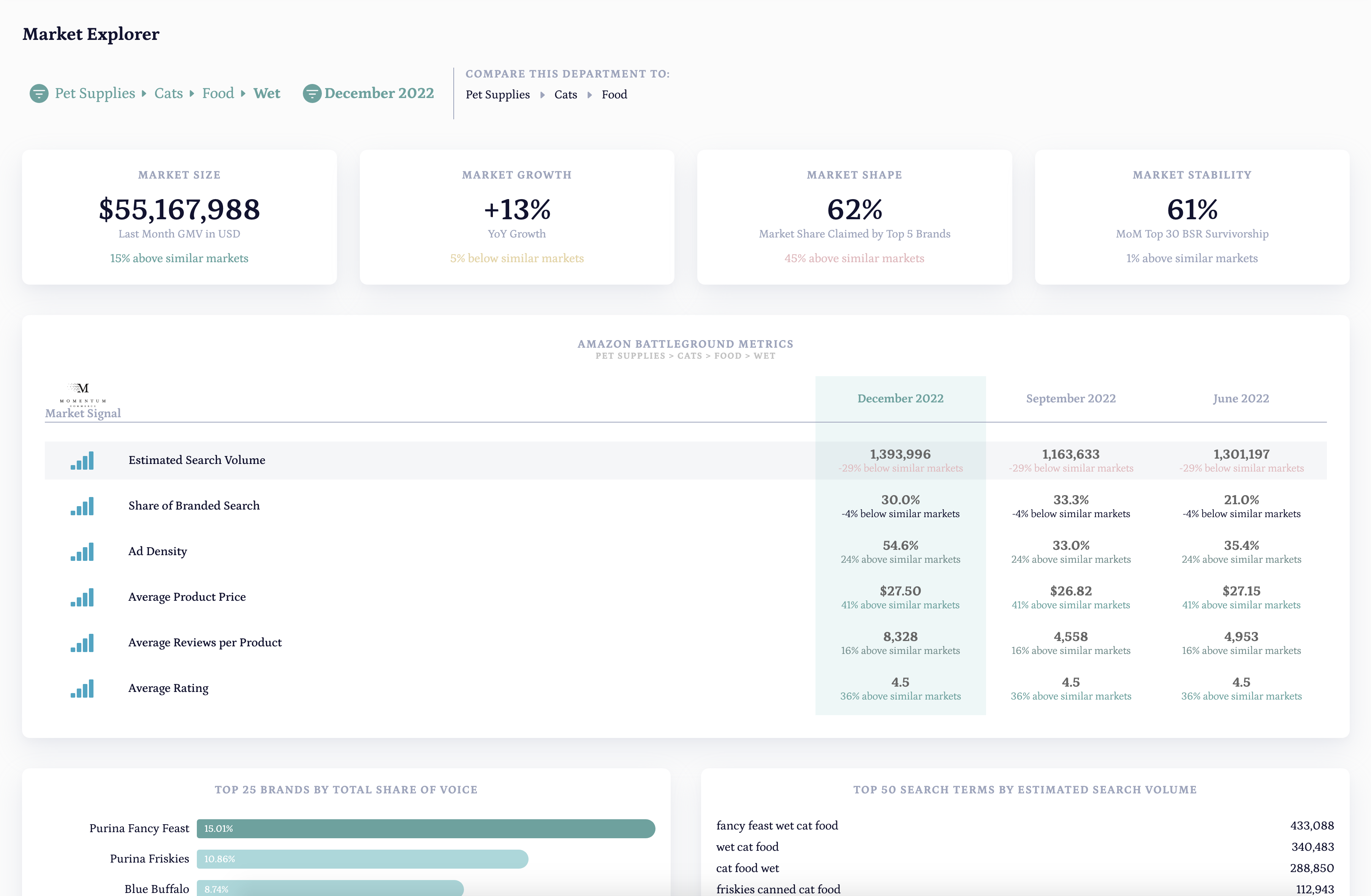Screen dimensions: 1371x896
Task: Switch to the June 2022 column
Action: click(x=1241, y=398)
